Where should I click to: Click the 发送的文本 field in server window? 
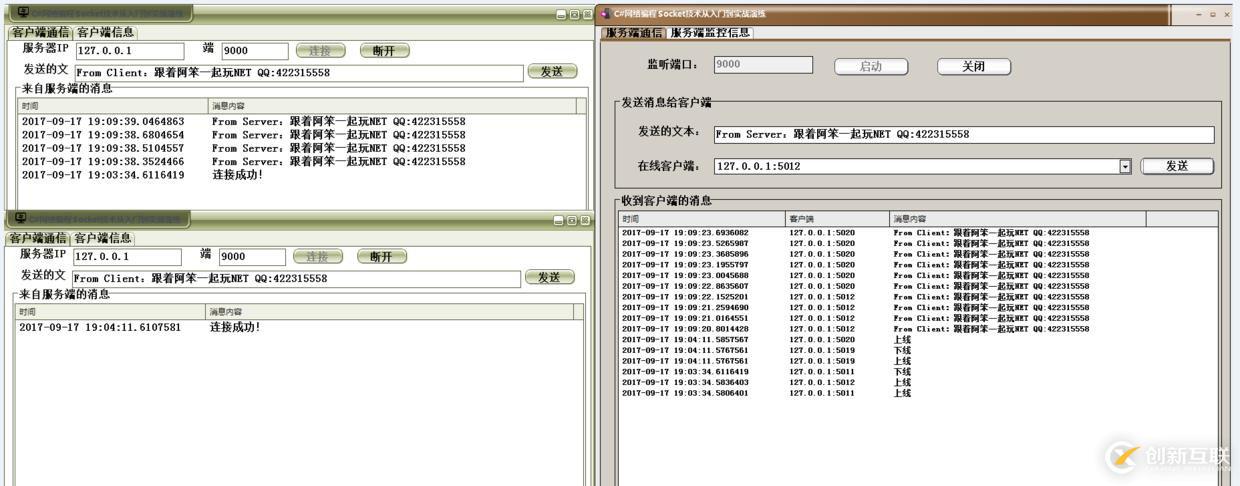tap(964, 134)
